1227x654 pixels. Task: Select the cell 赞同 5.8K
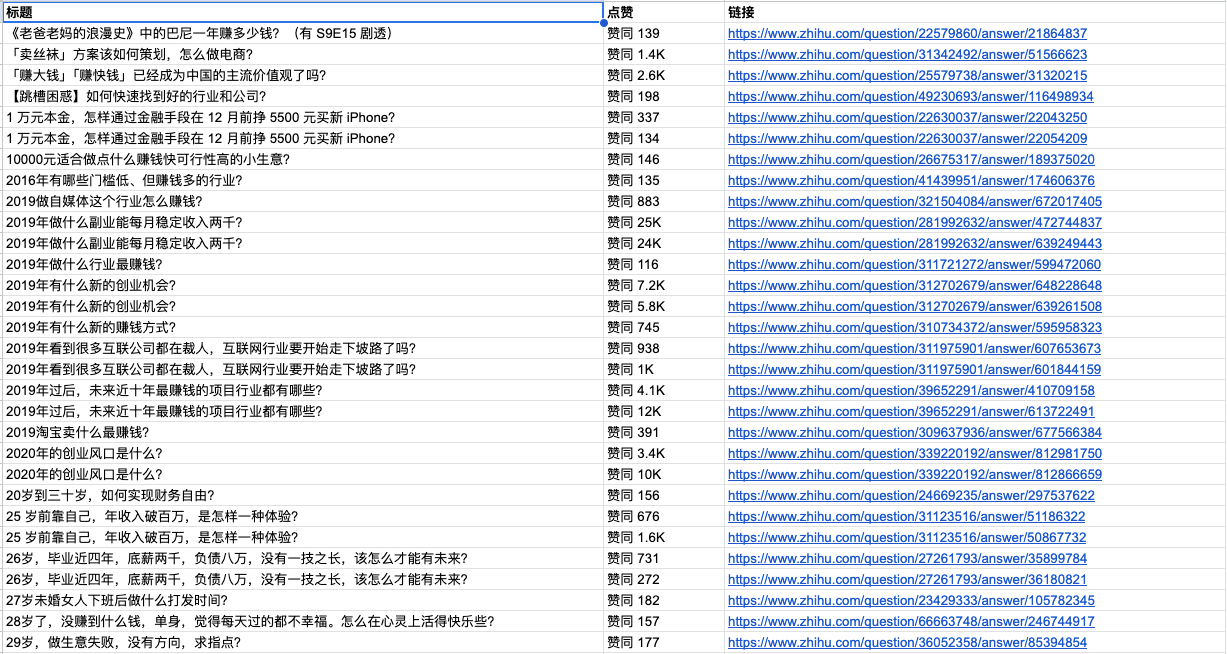click(664, 306)
